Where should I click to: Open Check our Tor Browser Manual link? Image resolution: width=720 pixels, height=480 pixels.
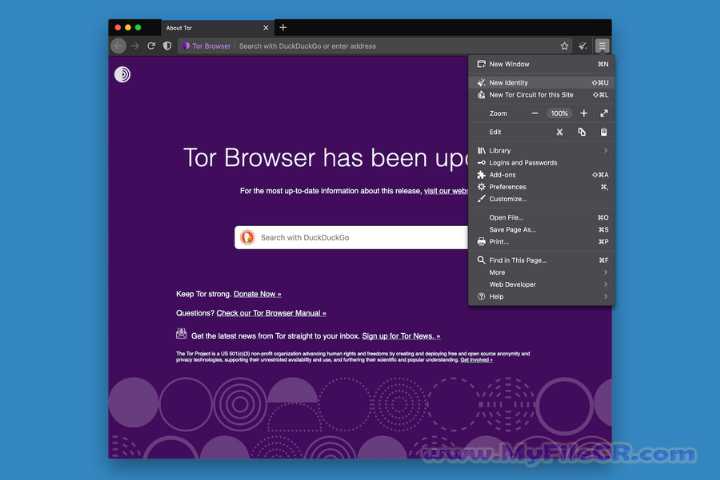point(271,313)
